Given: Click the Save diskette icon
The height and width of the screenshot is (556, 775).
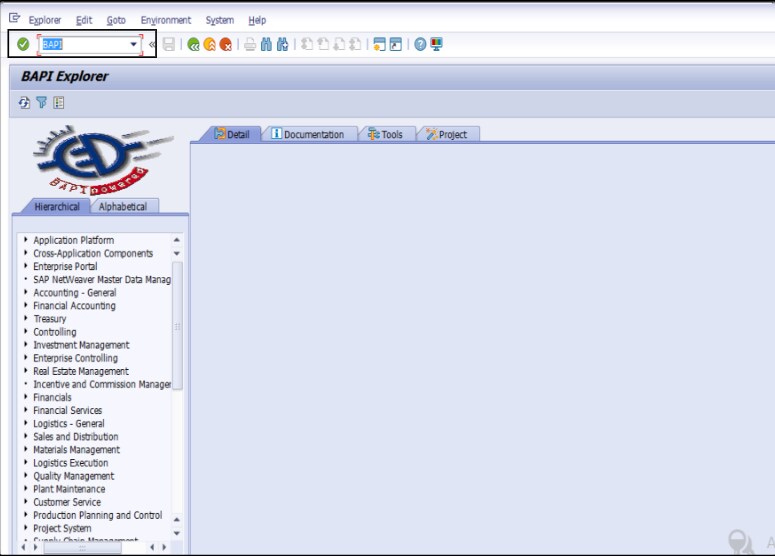Looking at the screenshot, I should point(169,44).
